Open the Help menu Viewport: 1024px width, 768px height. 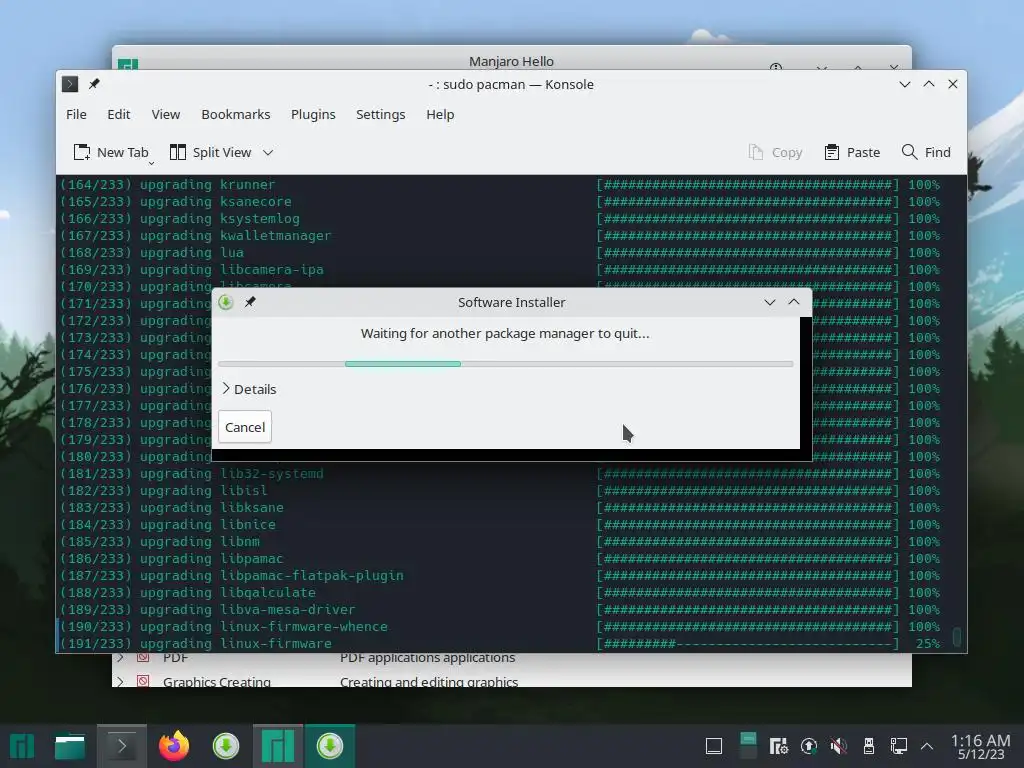tap(440, 114)
